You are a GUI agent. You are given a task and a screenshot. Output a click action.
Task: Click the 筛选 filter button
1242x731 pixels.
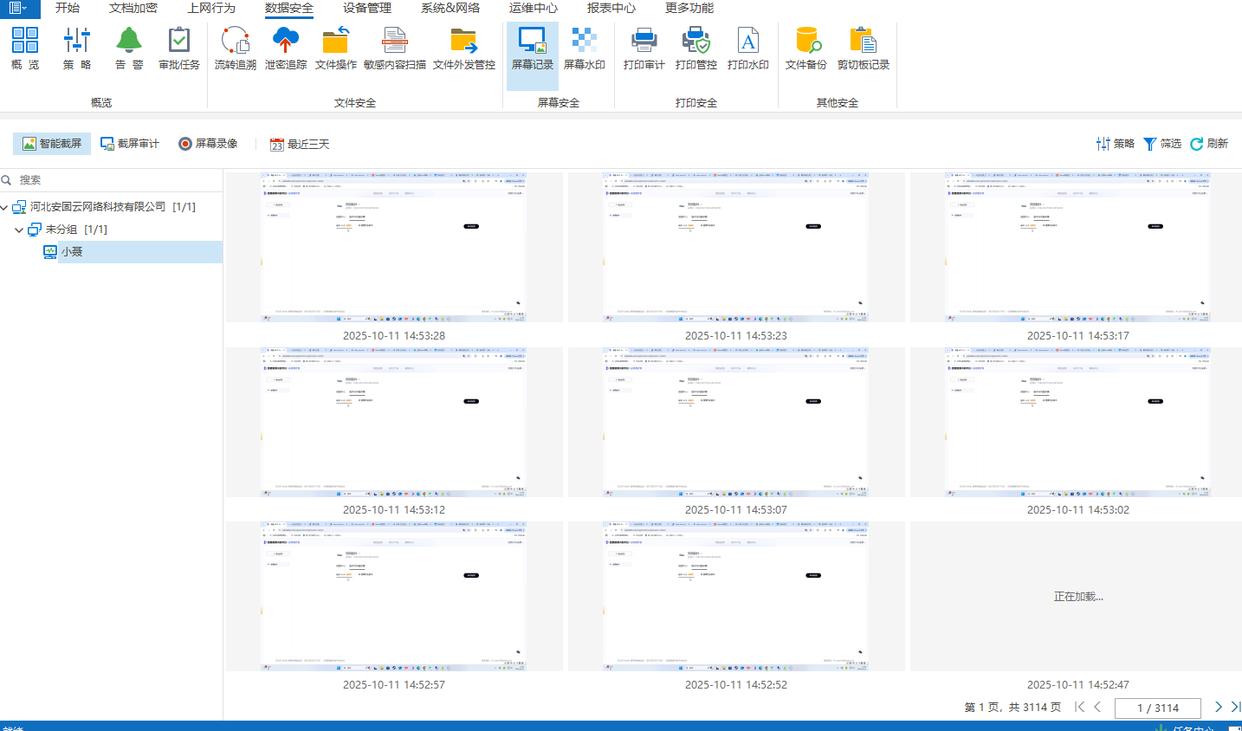pyautogui.click(x=1162, y=144)
